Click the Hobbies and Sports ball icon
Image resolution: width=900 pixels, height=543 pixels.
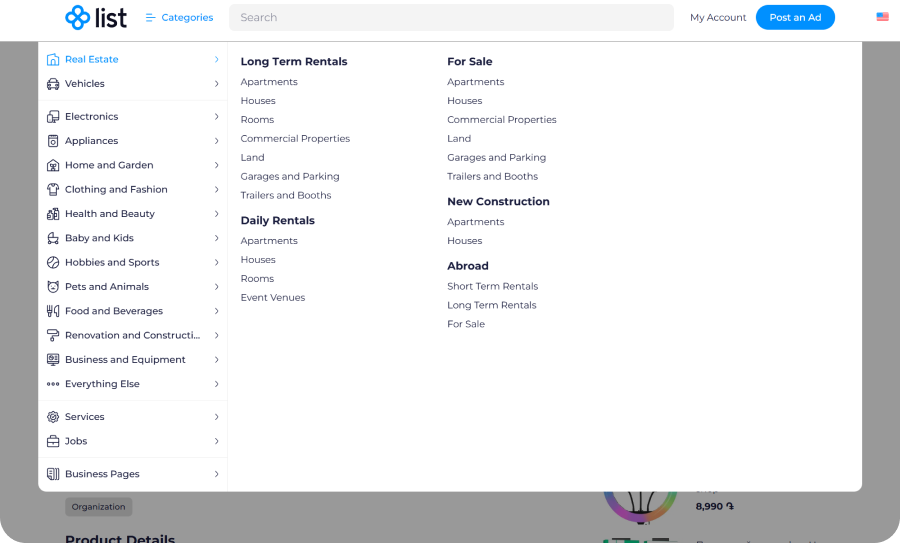click(x=53, y=262)
